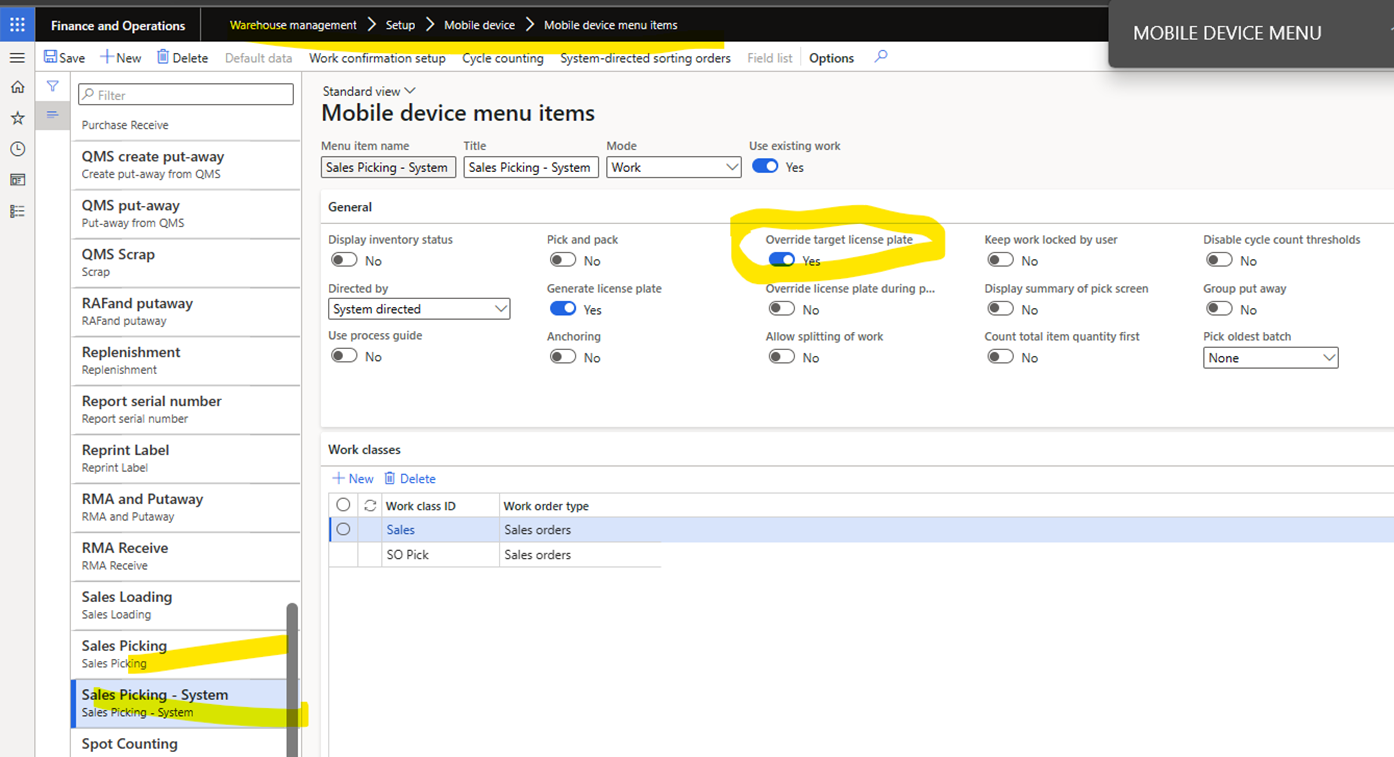Toggle Display summary of pick screen
Image resolution: width=1394 pixels, height=757 pixels.
click(1000, 309)
